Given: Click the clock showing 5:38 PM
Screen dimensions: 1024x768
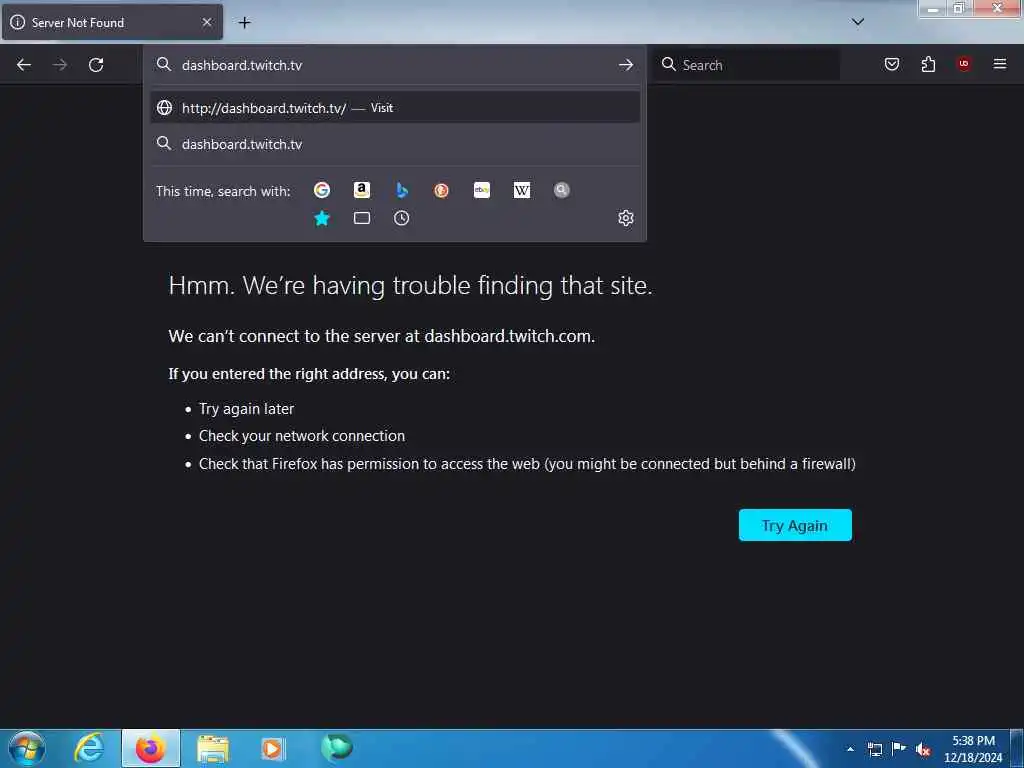Looking at the screenshot, I should click(x=973, y=749).
